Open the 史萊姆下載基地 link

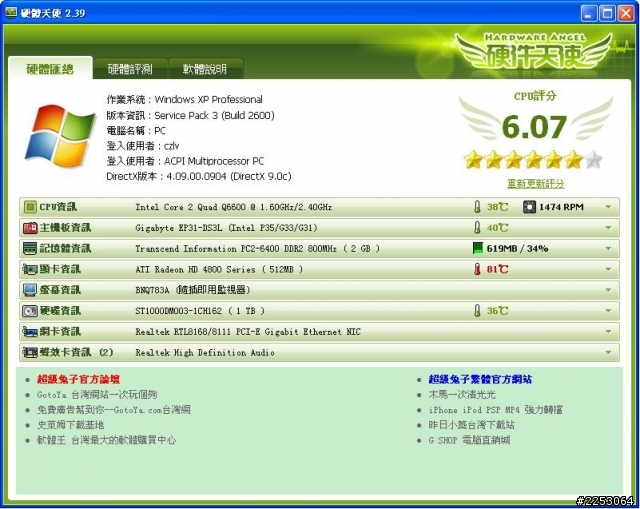(x=70, y=425)
